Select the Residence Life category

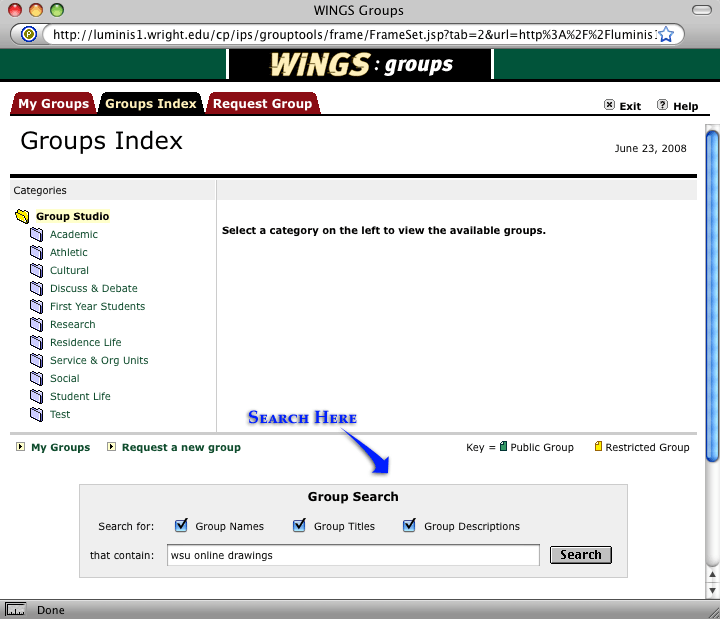(85, 343)
